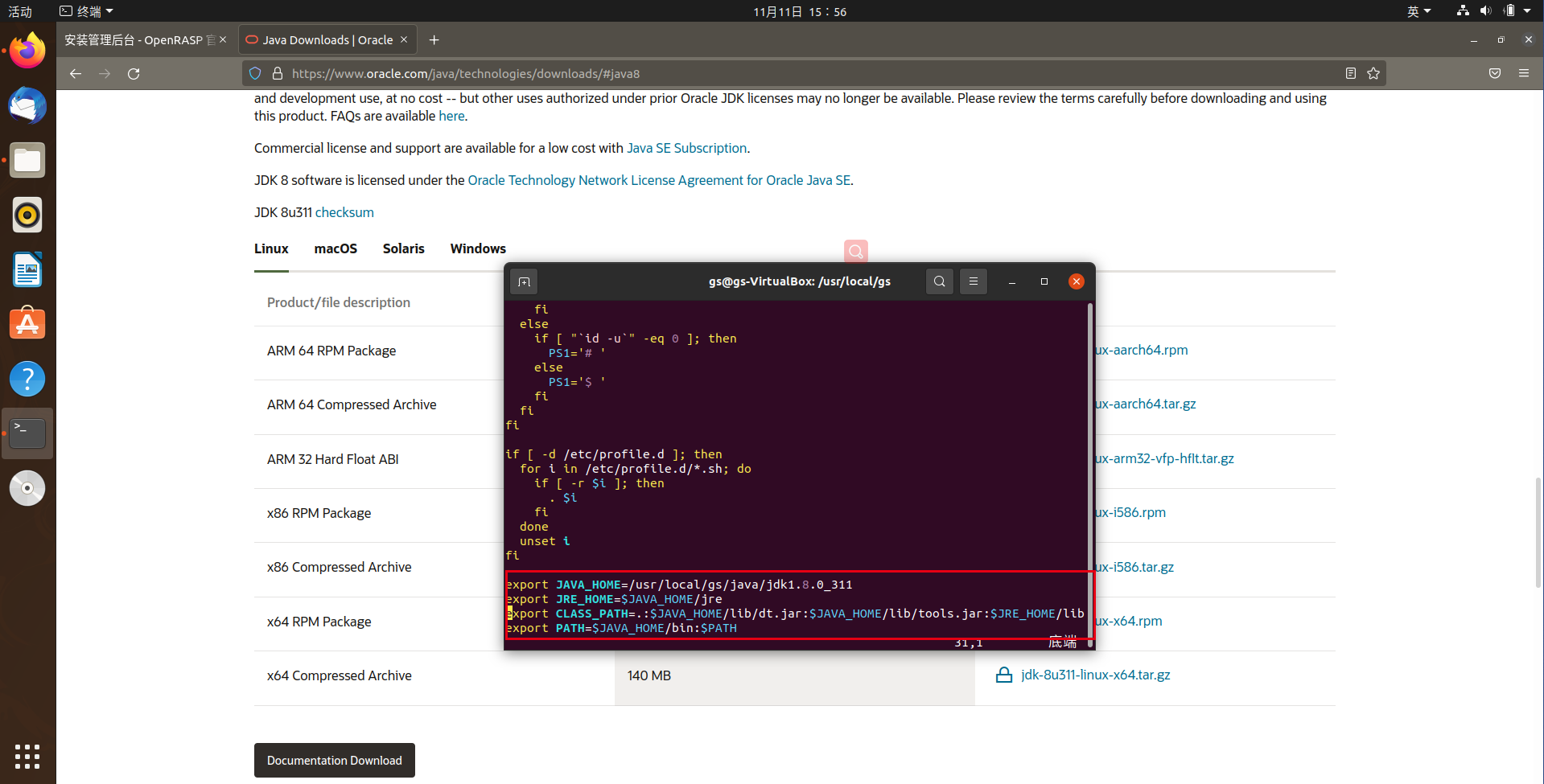1544x784 pixels.
Task: Open the terminal hamburger menu
Action: [x=973, y=281]
